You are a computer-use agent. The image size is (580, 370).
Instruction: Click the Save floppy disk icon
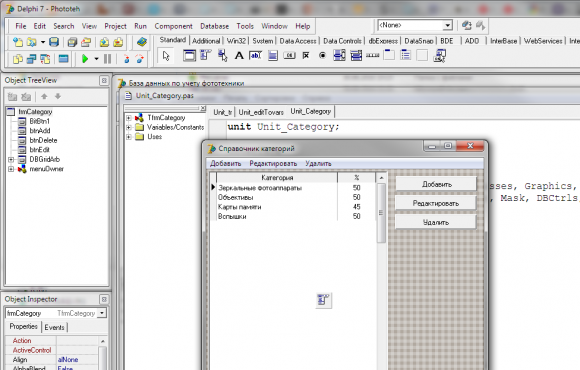(x=54, y=42)
